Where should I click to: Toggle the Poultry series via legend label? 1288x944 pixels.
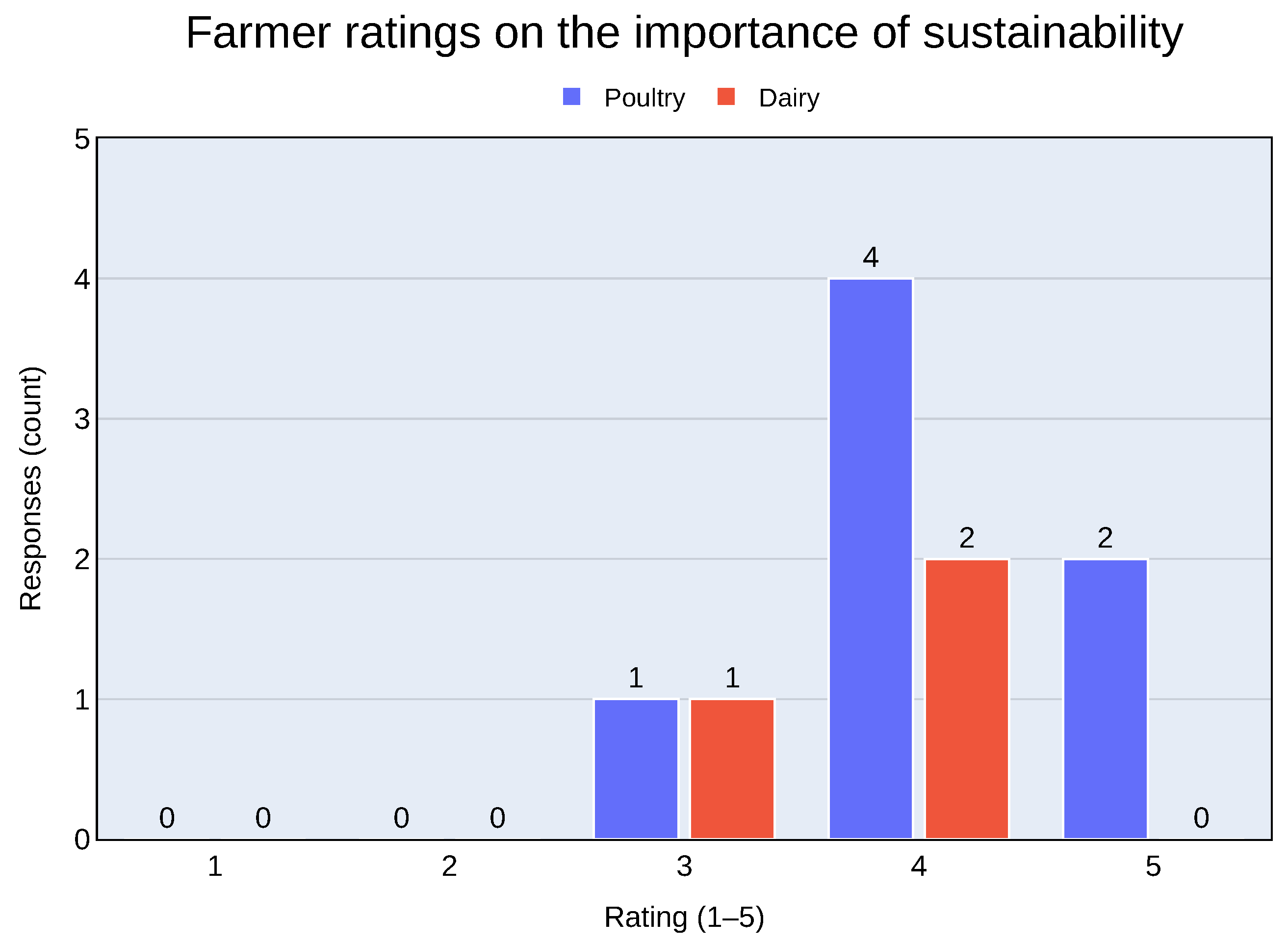tap(644, 98)
